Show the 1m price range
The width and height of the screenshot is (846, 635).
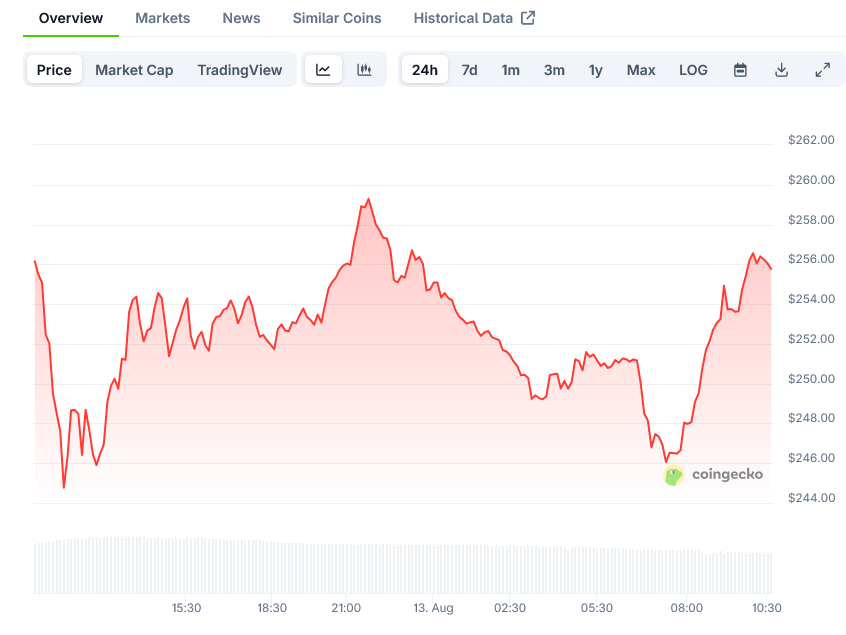pyautogui.click(x=510, y=70)
